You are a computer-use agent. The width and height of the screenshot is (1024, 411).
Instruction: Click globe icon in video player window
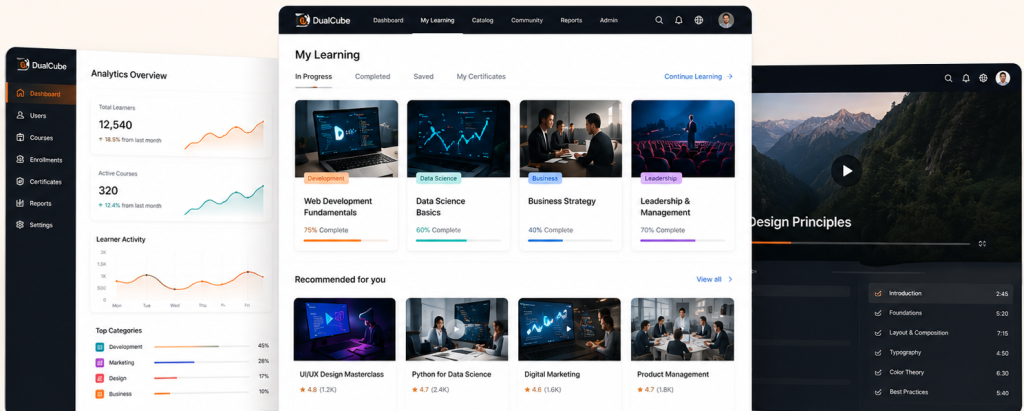pos(983,78)
